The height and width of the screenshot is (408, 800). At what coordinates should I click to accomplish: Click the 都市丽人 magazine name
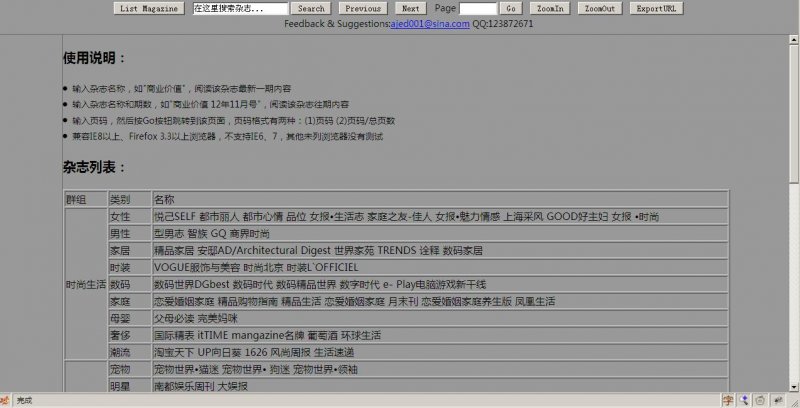click(219, 216)
